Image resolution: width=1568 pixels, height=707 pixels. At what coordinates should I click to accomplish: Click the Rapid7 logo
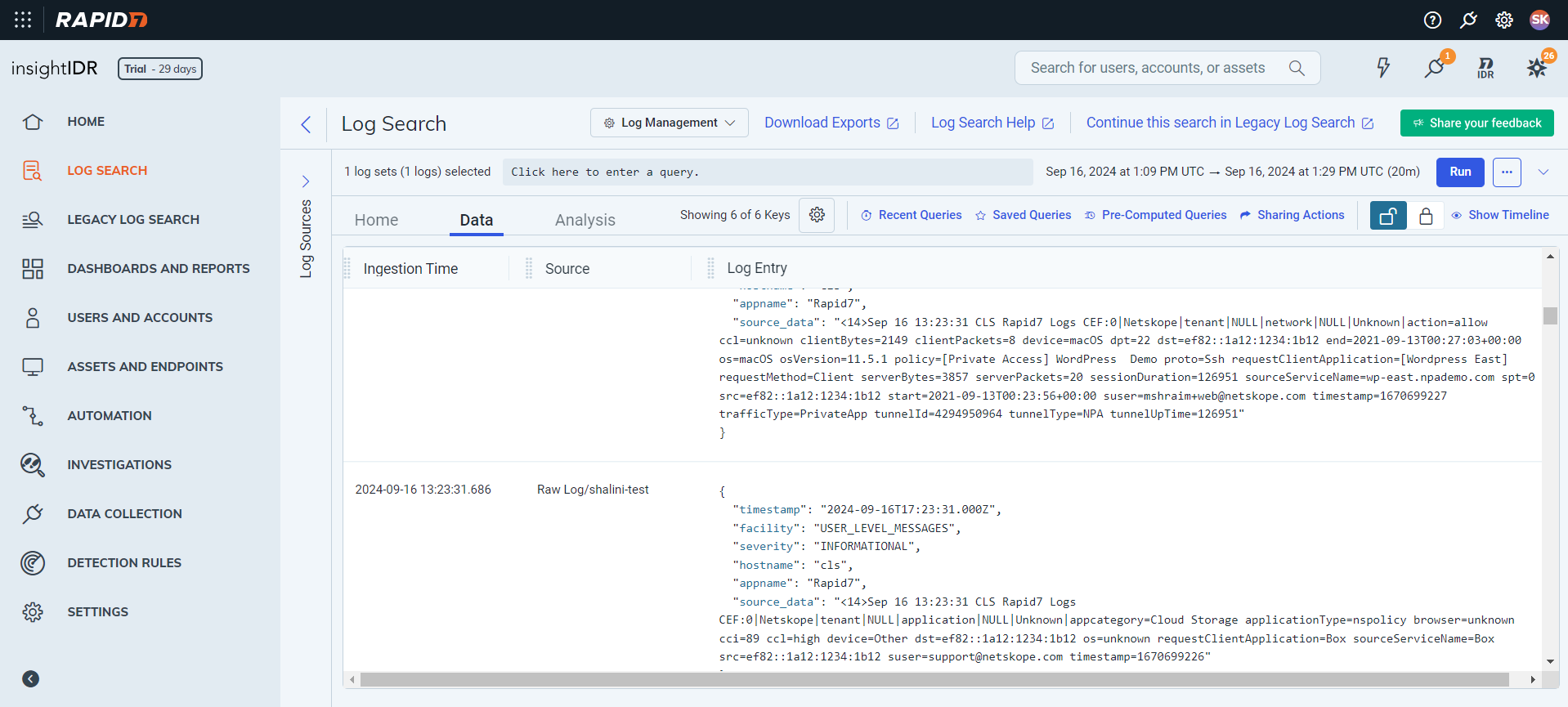click(101, 20)
